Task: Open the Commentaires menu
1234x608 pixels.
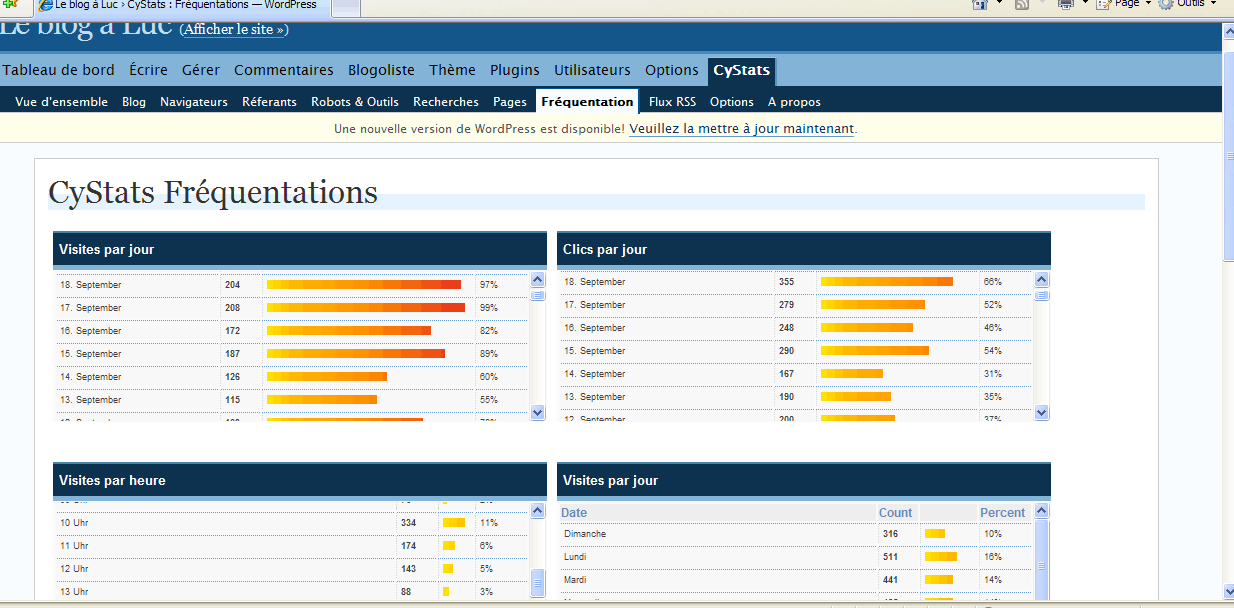Action: (284, 70)
